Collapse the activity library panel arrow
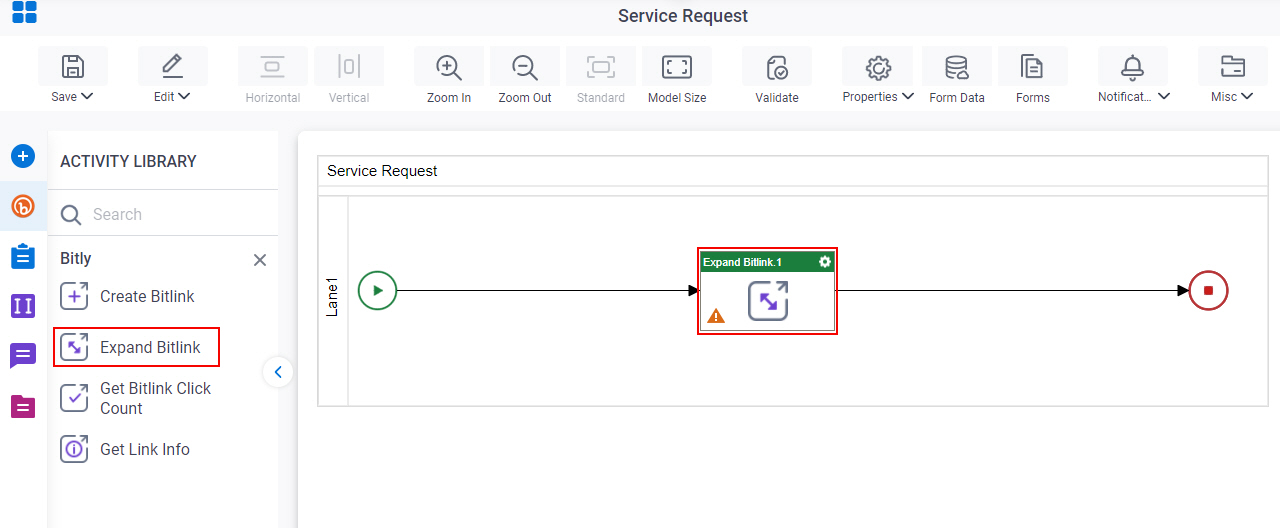1280x528 pixels. tap(278, 372)
